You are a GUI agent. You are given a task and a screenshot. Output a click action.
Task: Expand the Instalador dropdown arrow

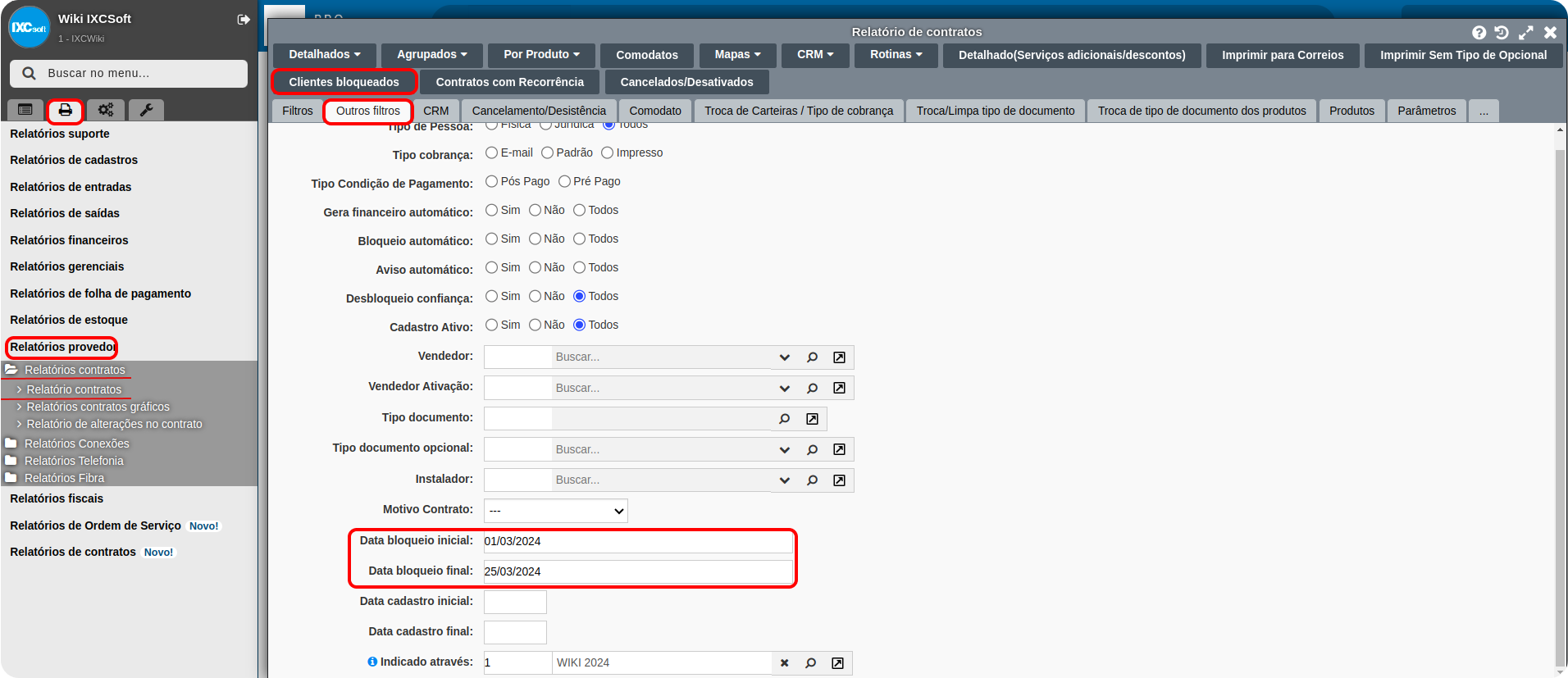(785, 480)
